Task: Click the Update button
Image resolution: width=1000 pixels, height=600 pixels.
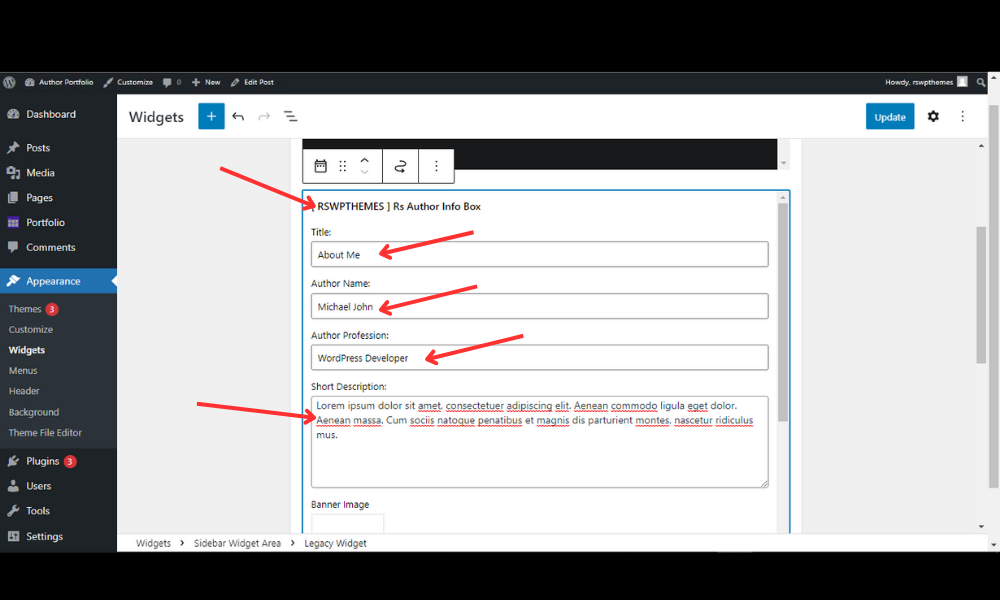Action: click(x=890, y=117)
